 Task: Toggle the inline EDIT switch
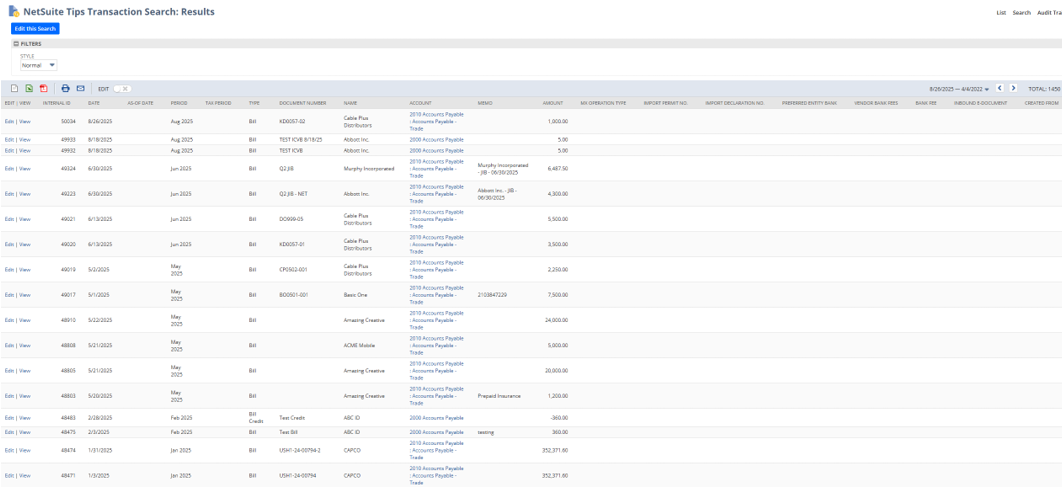click(x=122, y=89)
